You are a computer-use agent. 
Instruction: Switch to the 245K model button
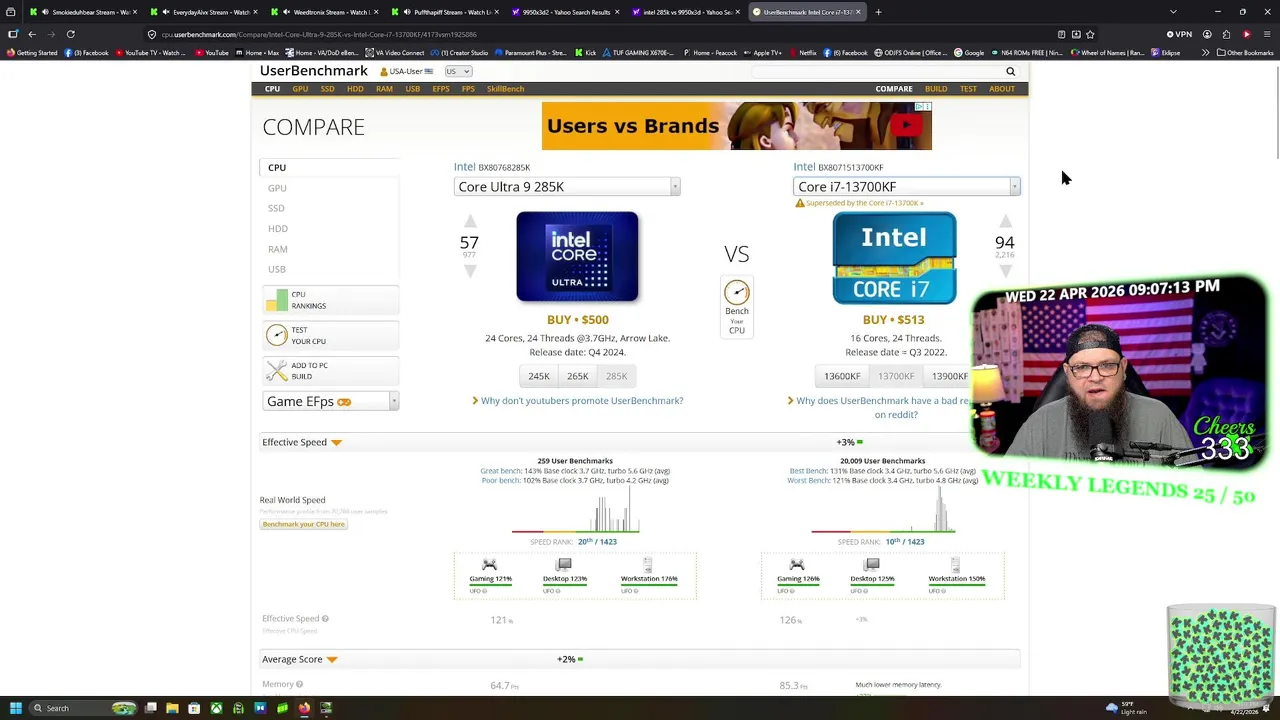point(539,376)
